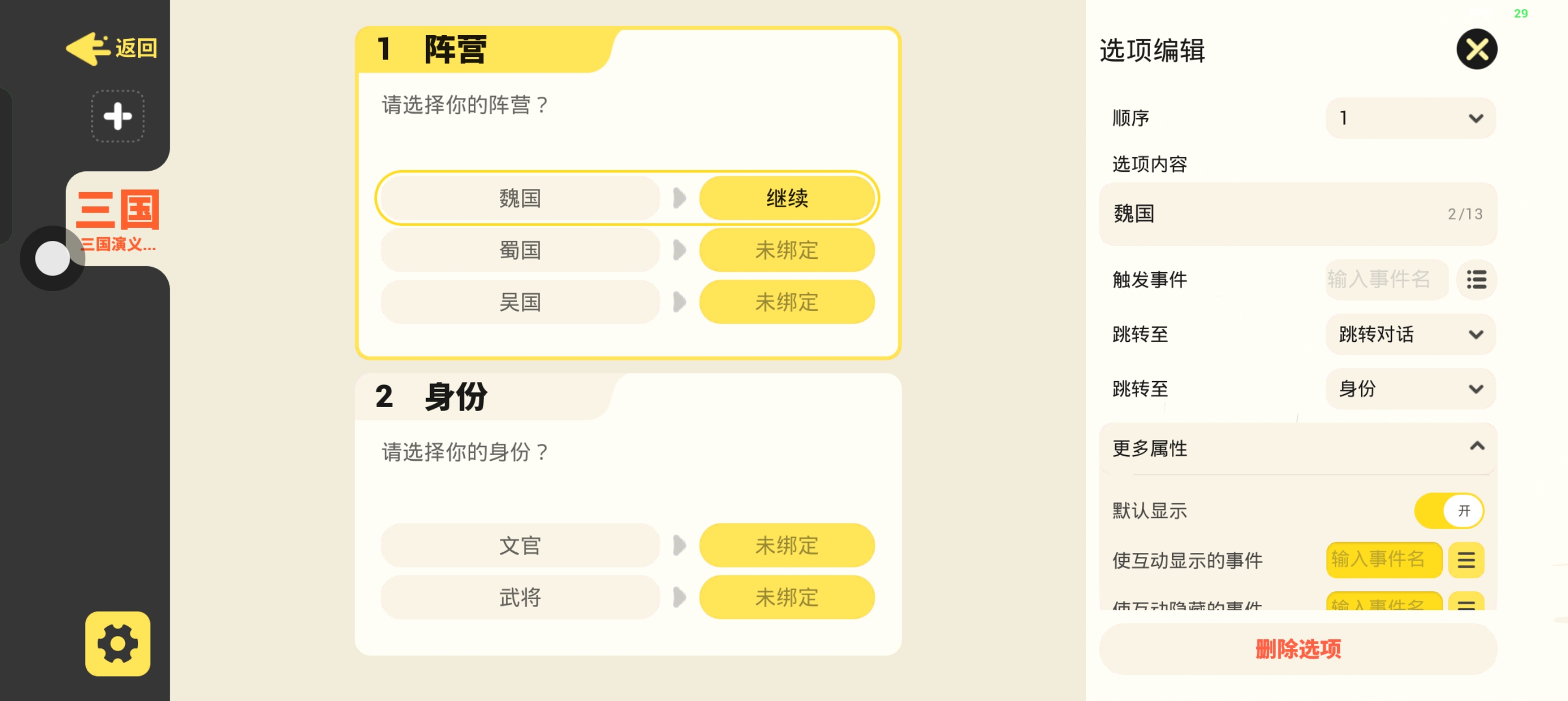Click the arrow next to 文官 option
Screen dimensions: 1568x701
[x=679, y=545]
